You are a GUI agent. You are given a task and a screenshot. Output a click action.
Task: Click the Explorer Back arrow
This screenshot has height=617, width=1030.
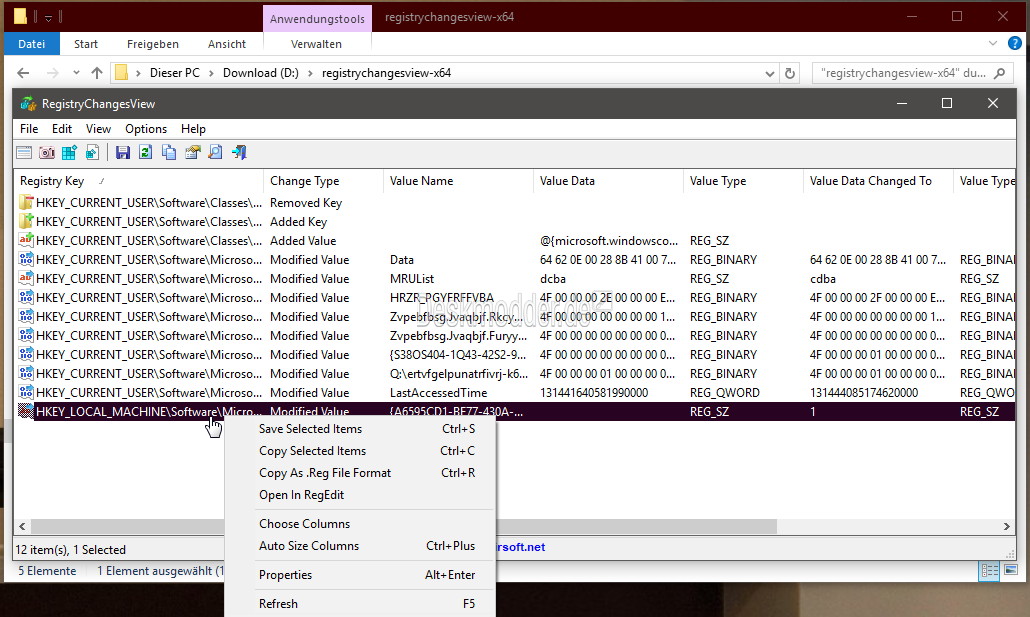click(x=23, y=73)
